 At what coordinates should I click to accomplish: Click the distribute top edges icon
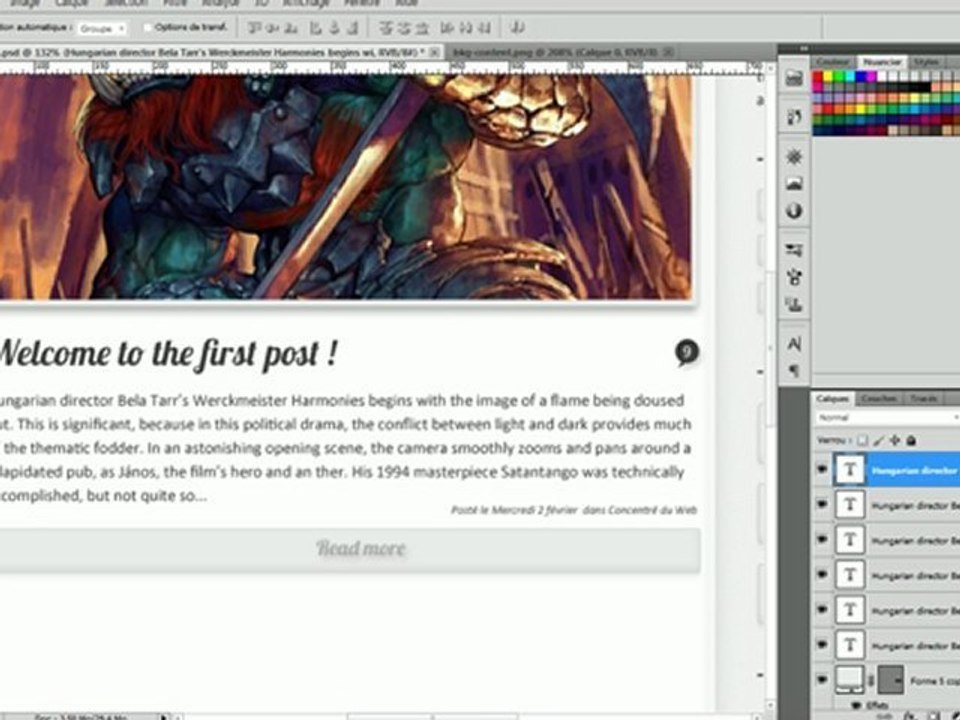click(x=385, y=28)
